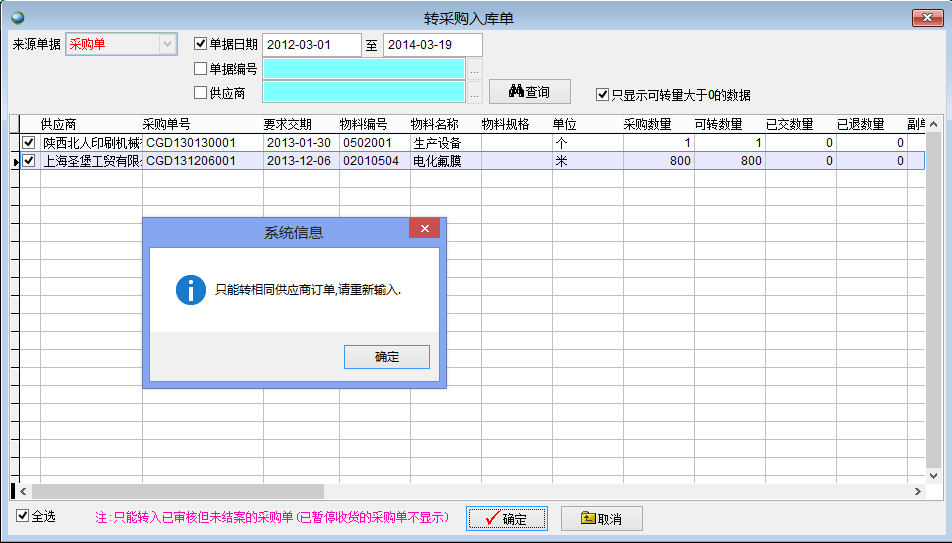This screenshot has width=952, height=543.
Task: Uncheck the row for 陕西北人印刷机械
Action: tap(29, 143)
